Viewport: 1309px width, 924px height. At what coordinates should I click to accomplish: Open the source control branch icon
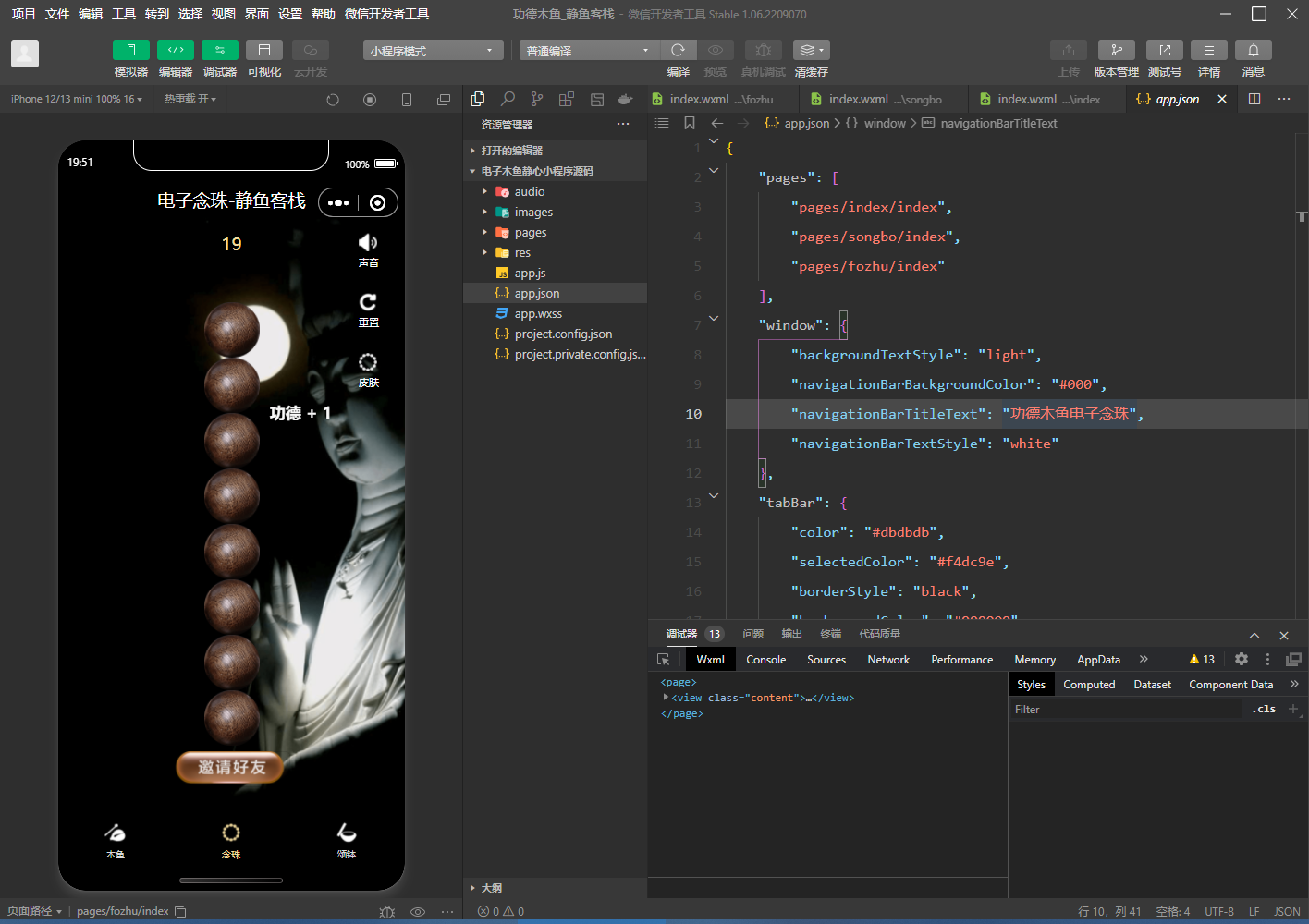pos(537,99)
